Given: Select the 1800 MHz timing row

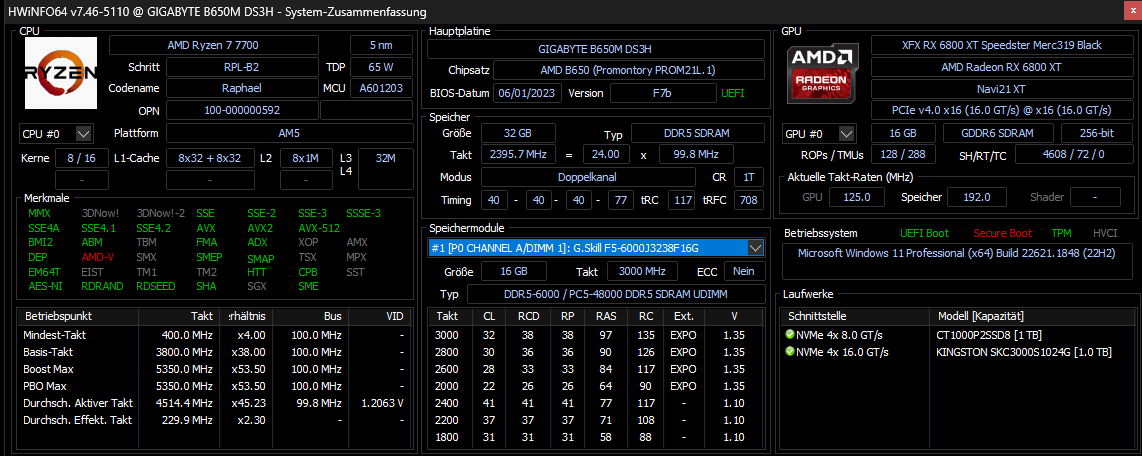Looking at the screenshot, I should tap(596, 437).
